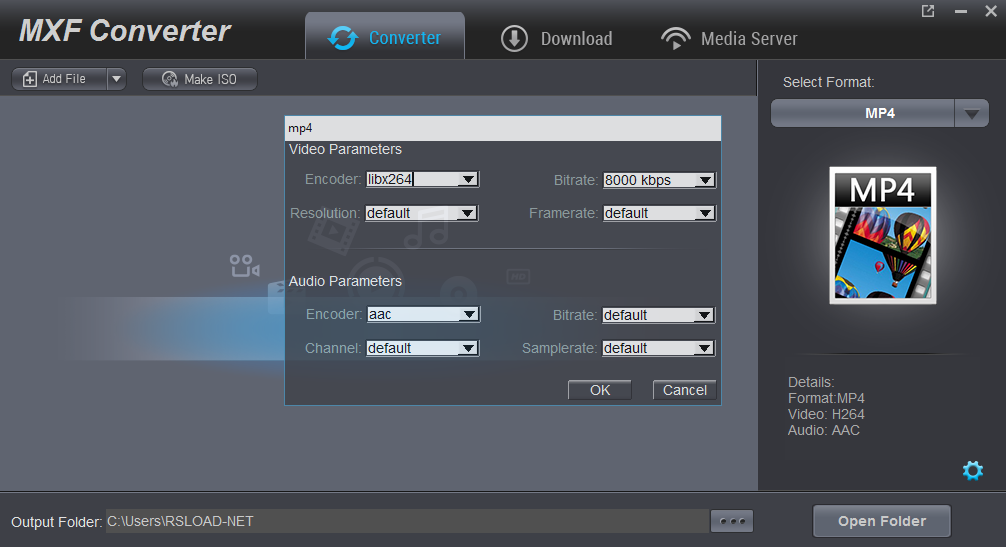The width and height of the screenshot is (1006, 547).
Task: Click the MP4 format thumbnail image
Action: [x=883, y=235]
